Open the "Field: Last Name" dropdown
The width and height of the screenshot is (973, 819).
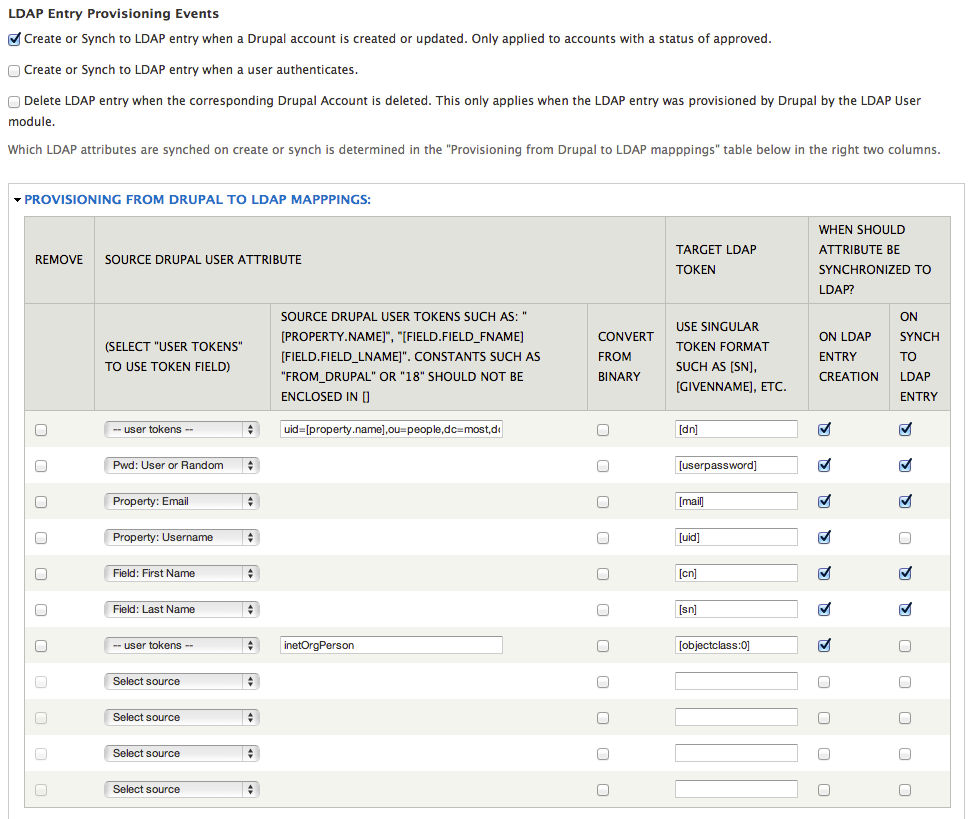[181, 609]
